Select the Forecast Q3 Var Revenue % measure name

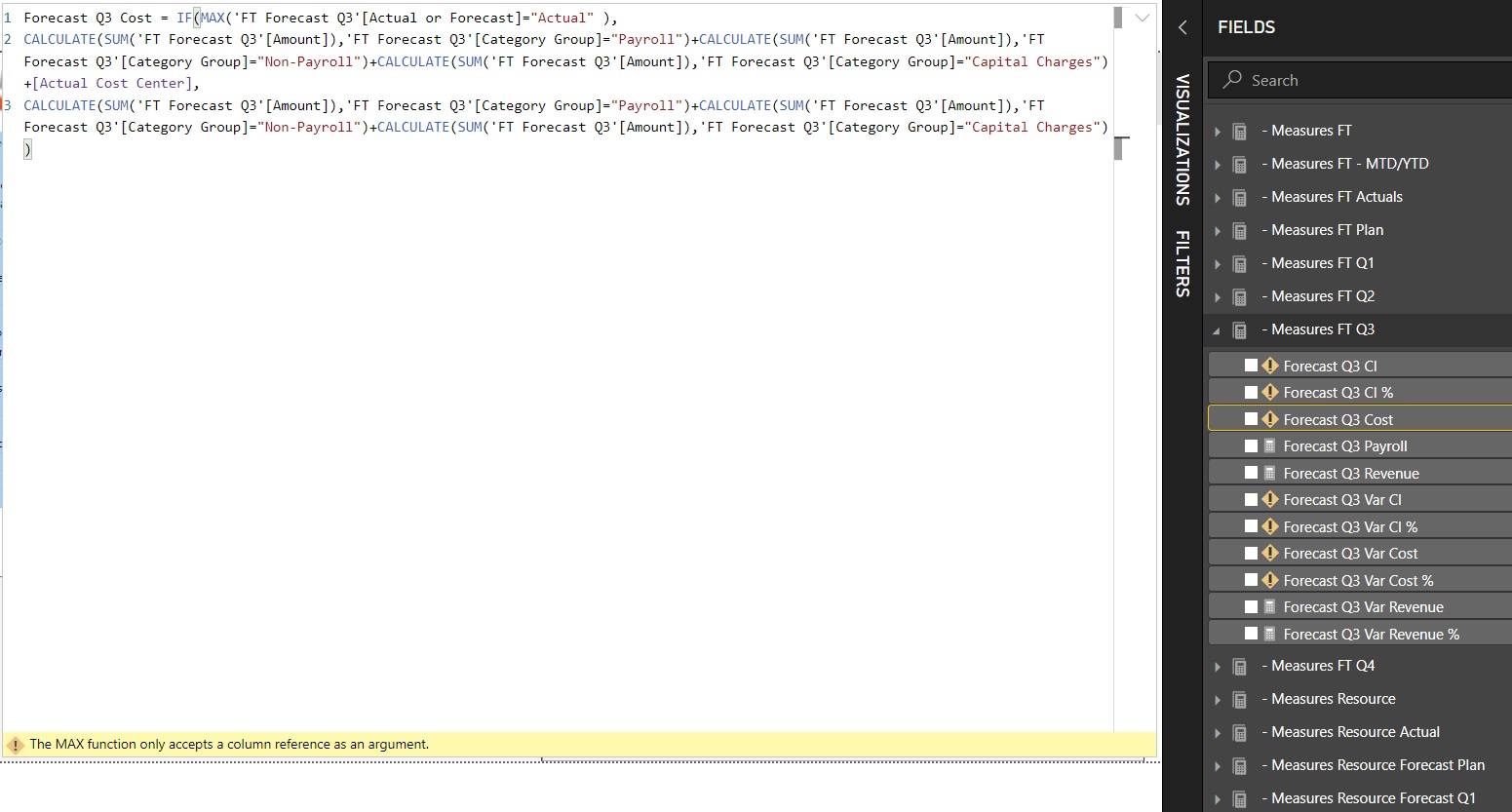(x=1371, y=634)
